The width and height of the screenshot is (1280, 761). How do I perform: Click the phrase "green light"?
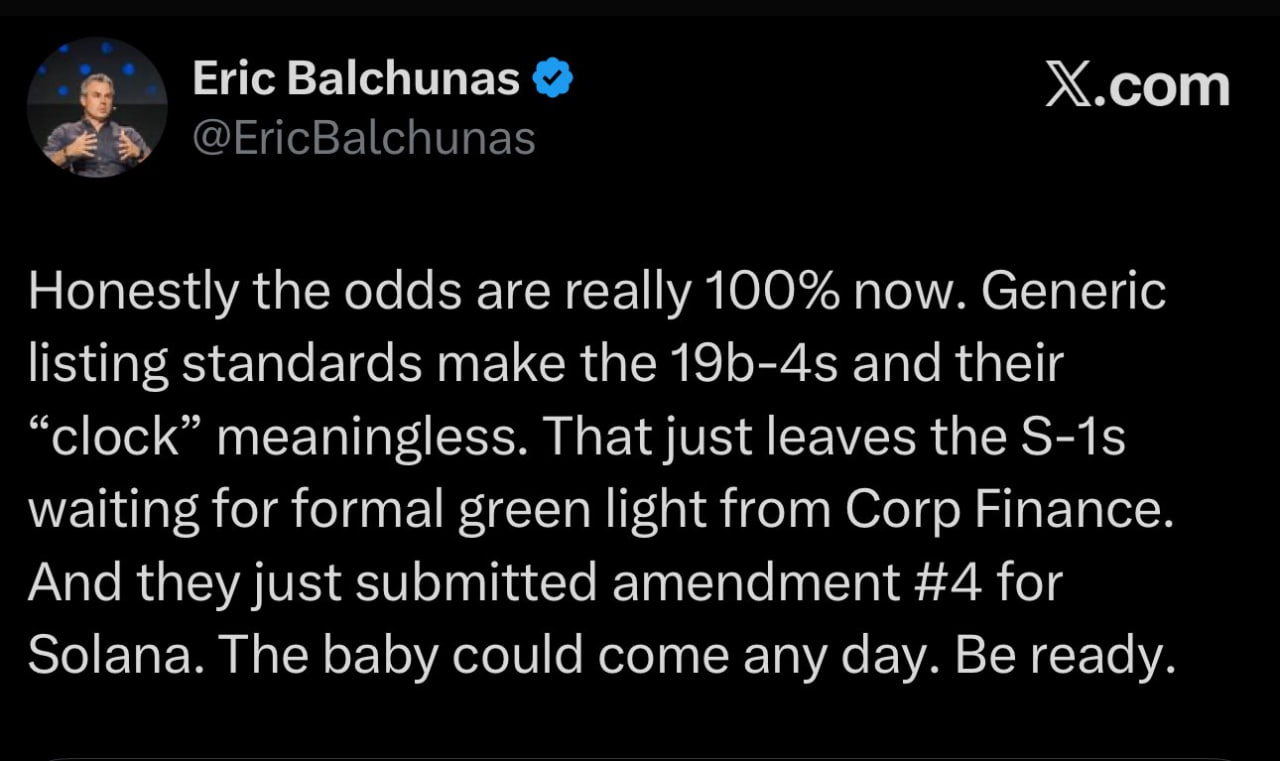[573, 510]
